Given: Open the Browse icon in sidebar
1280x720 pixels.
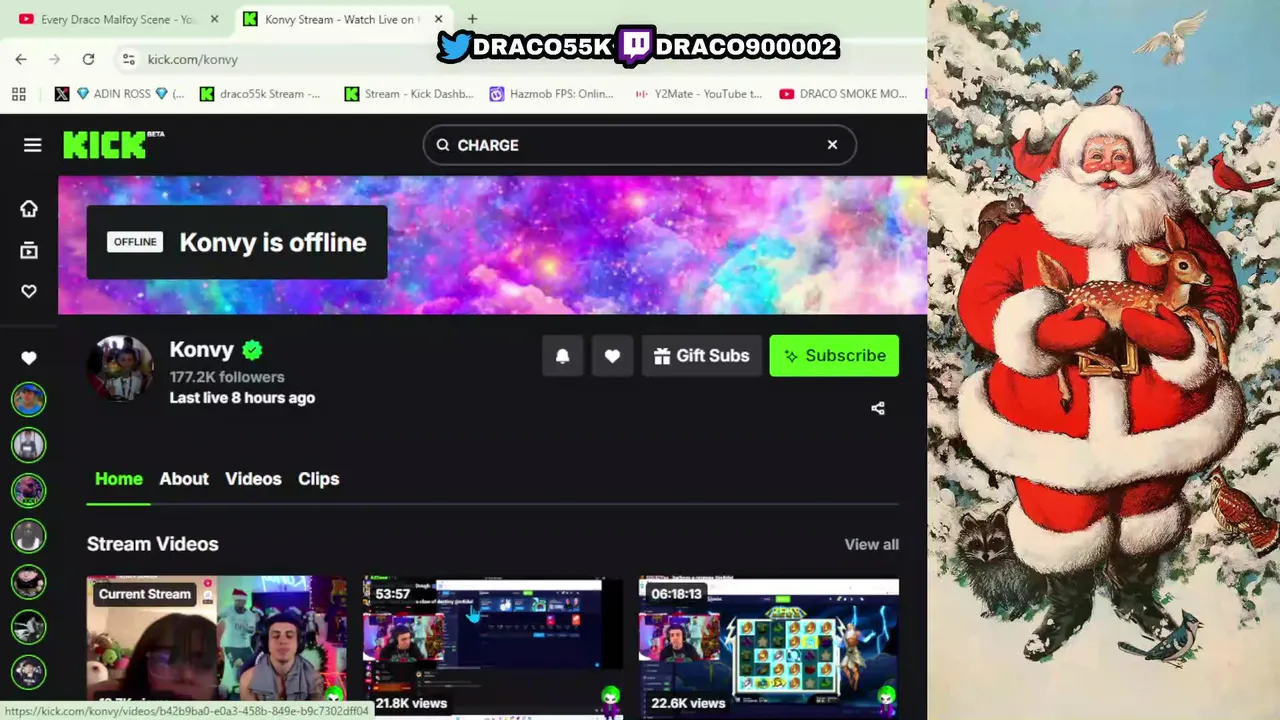Looking at the screenshot, I should [29, 250].
